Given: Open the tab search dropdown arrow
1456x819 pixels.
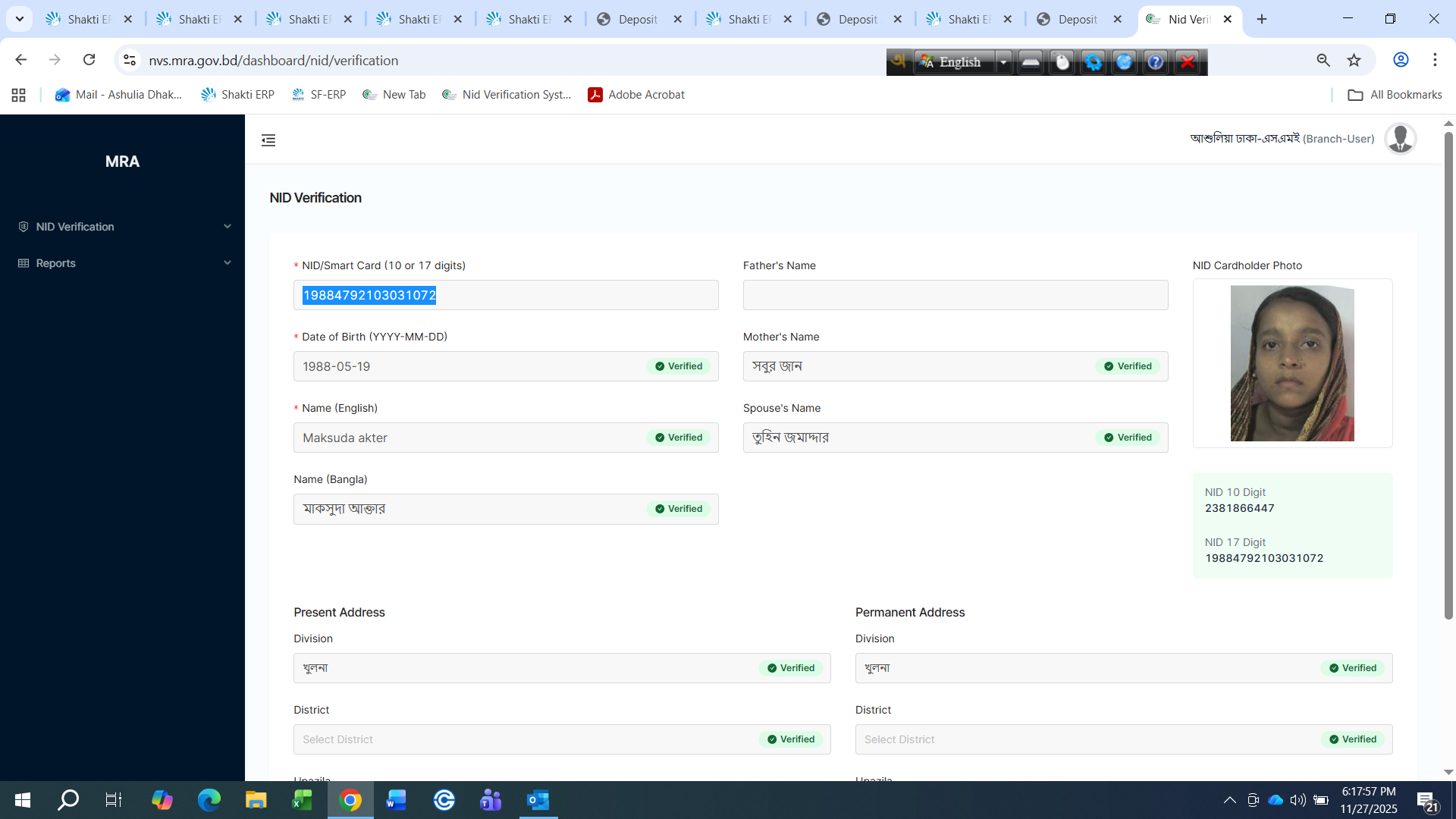Looking at the screenshot, I should pos(20,19).
